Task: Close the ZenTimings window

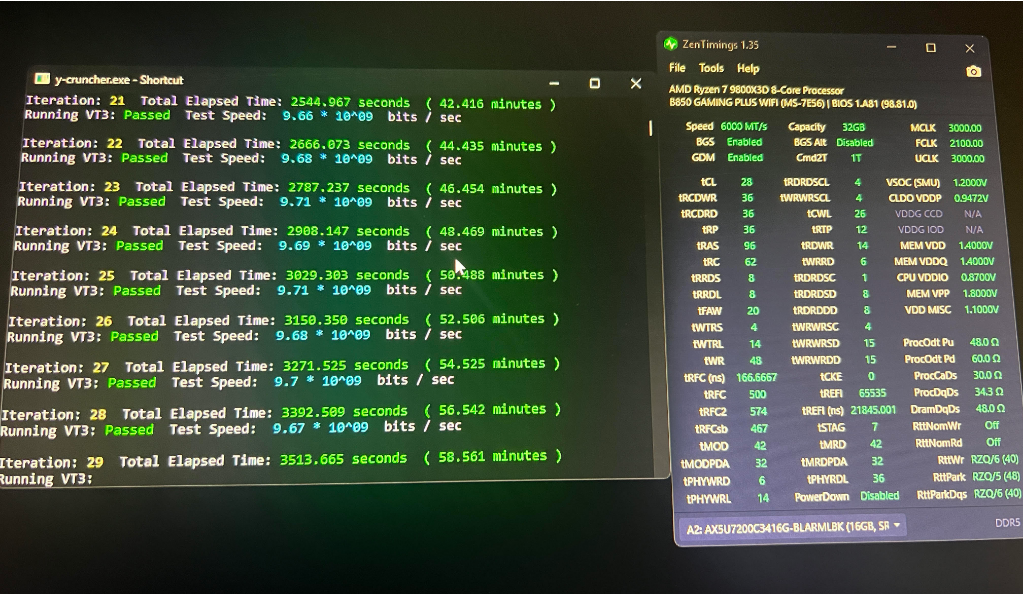Action: tap(970, 48)
